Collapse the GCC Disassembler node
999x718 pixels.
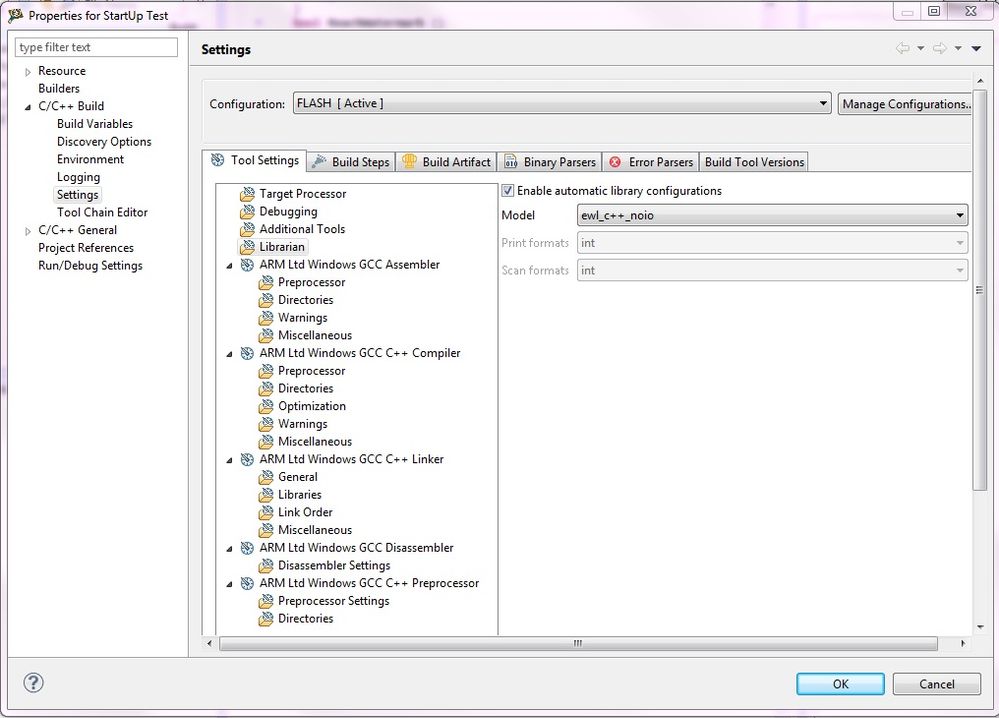(x=229, y=549)
